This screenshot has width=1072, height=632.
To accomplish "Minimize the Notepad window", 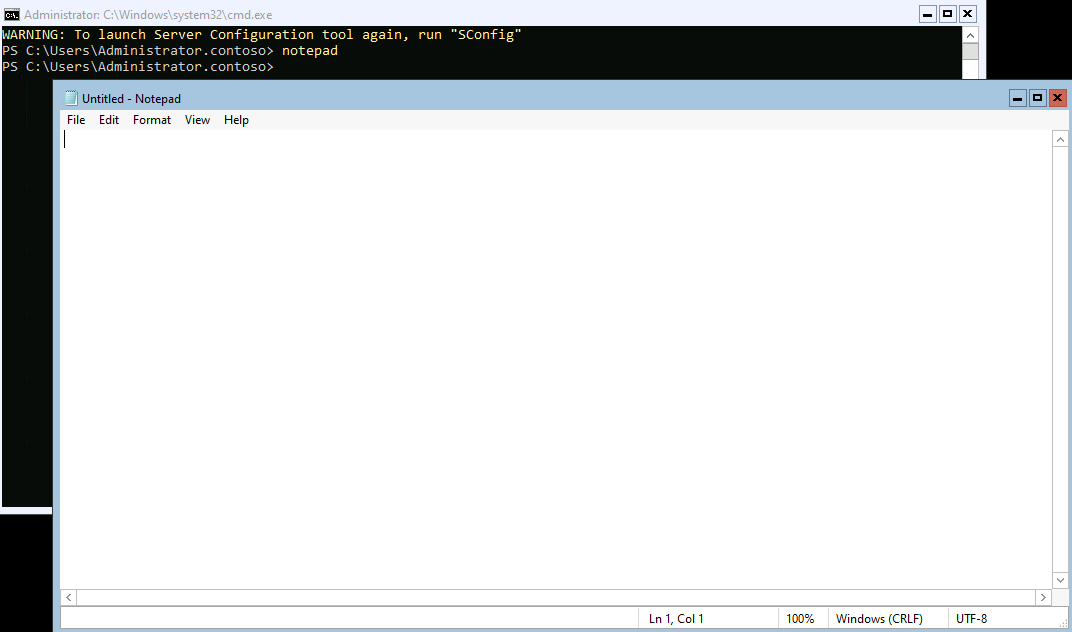I will 1017,98.
